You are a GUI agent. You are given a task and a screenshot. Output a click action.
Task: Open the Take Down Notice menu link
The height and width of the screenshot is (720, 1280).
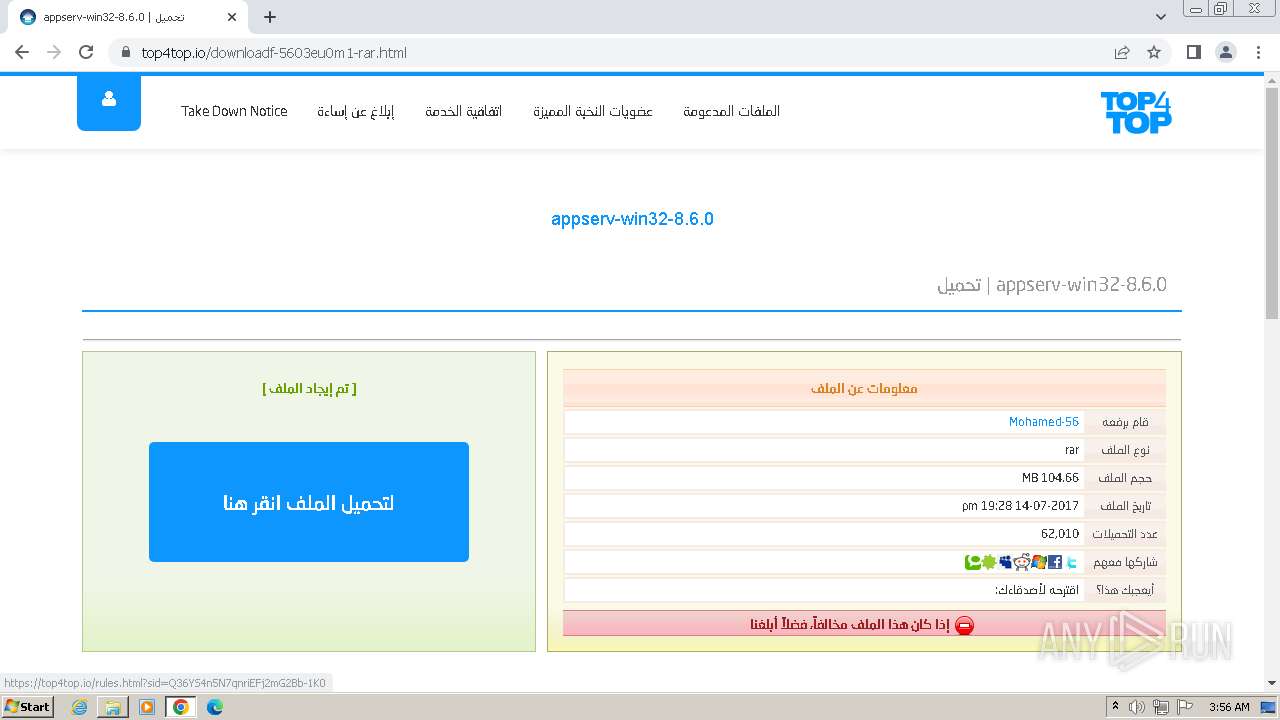234,111
